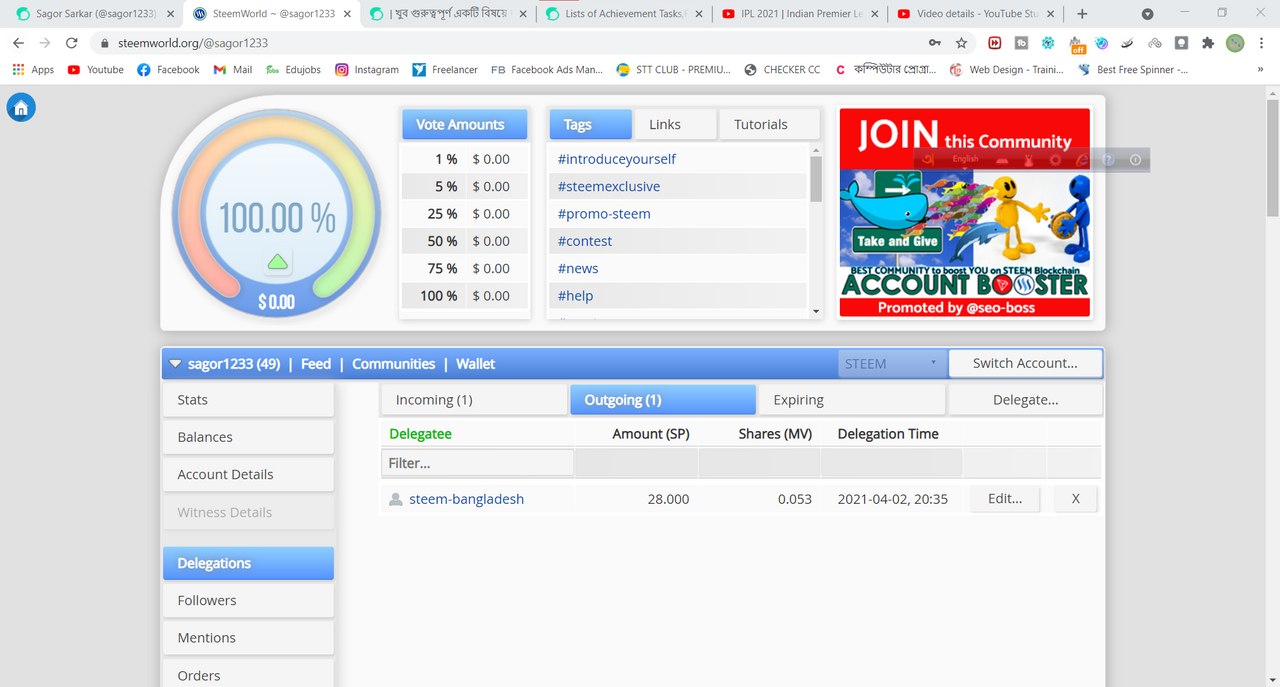Screen dimensions: 1280x687
Task: Click the tags list scroll-down arrow
Action: click(x=816, y=312)
